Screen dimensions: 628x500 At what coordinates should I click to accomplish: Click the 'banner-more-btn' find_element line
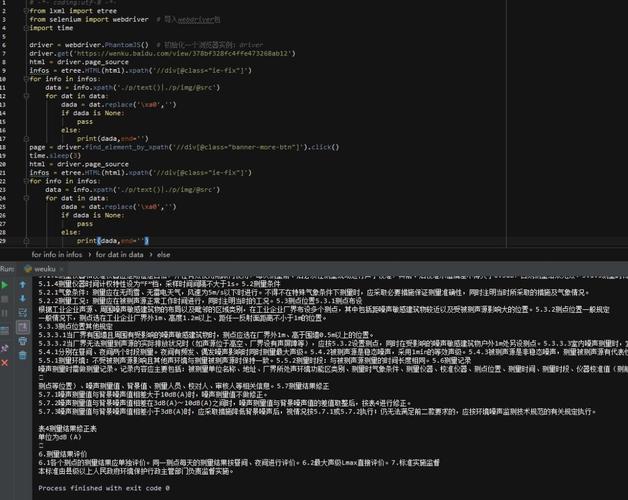click(184, 147)
